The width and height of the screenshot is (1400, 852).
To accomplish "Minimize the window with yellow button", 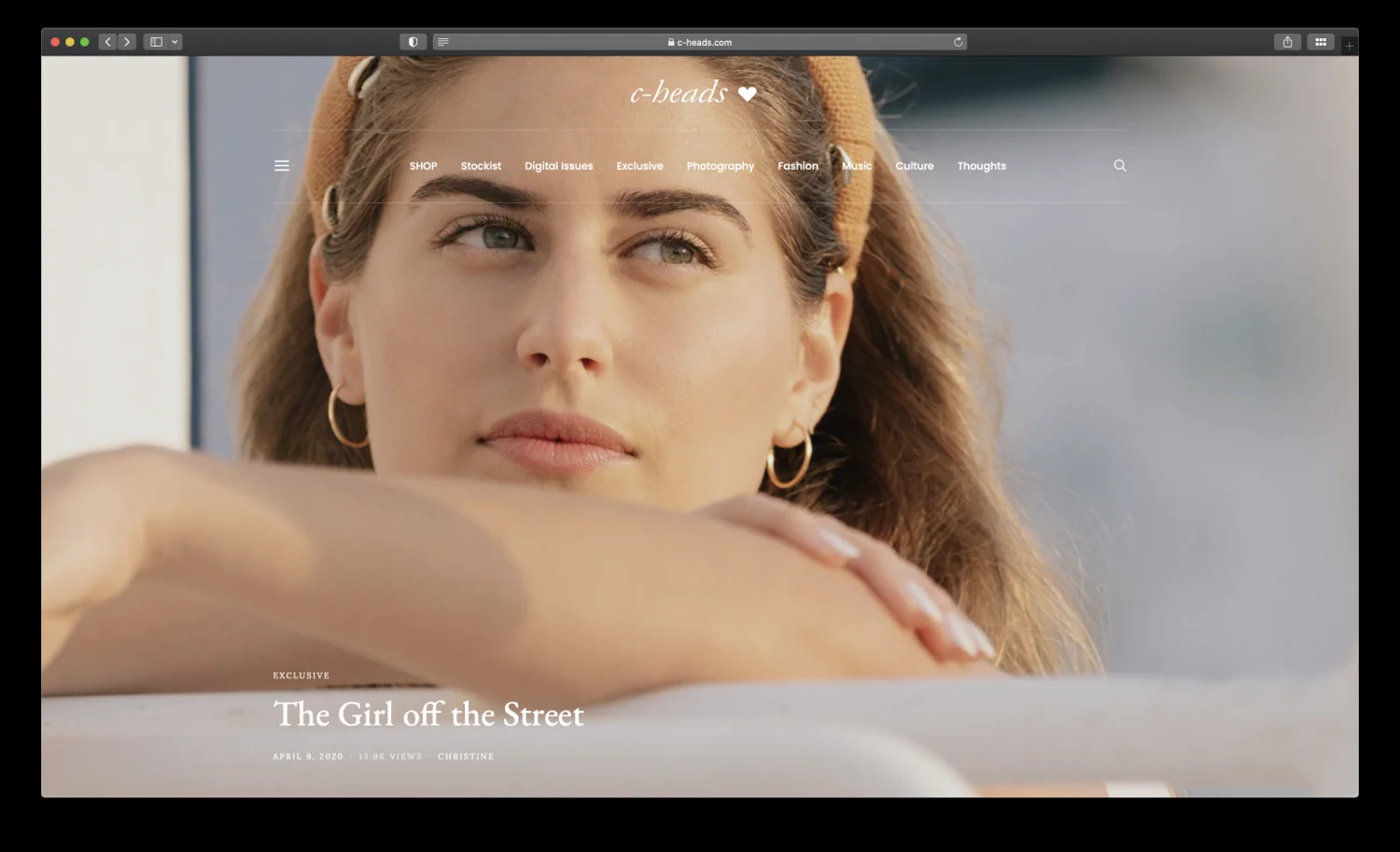I will click(x=70, y=42).
